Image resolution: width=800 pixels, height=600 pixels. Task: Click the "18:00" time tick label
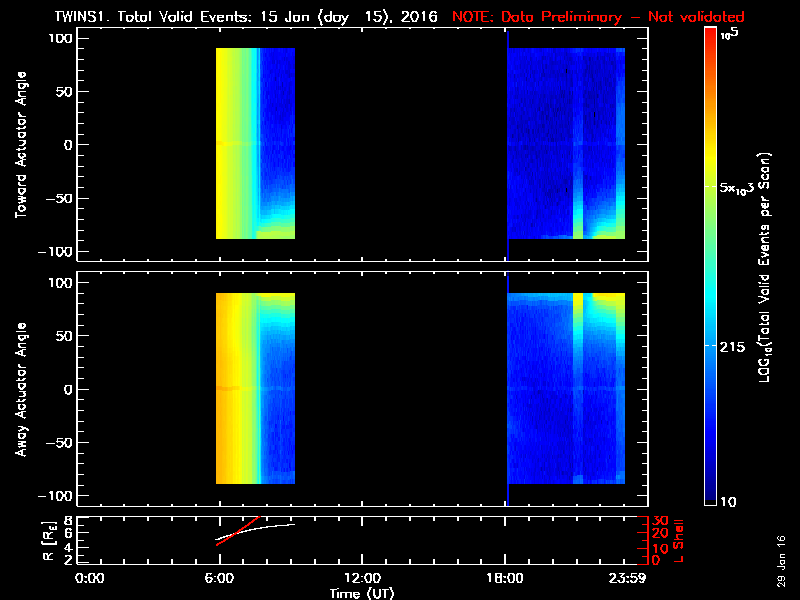(x=505, y=579)
